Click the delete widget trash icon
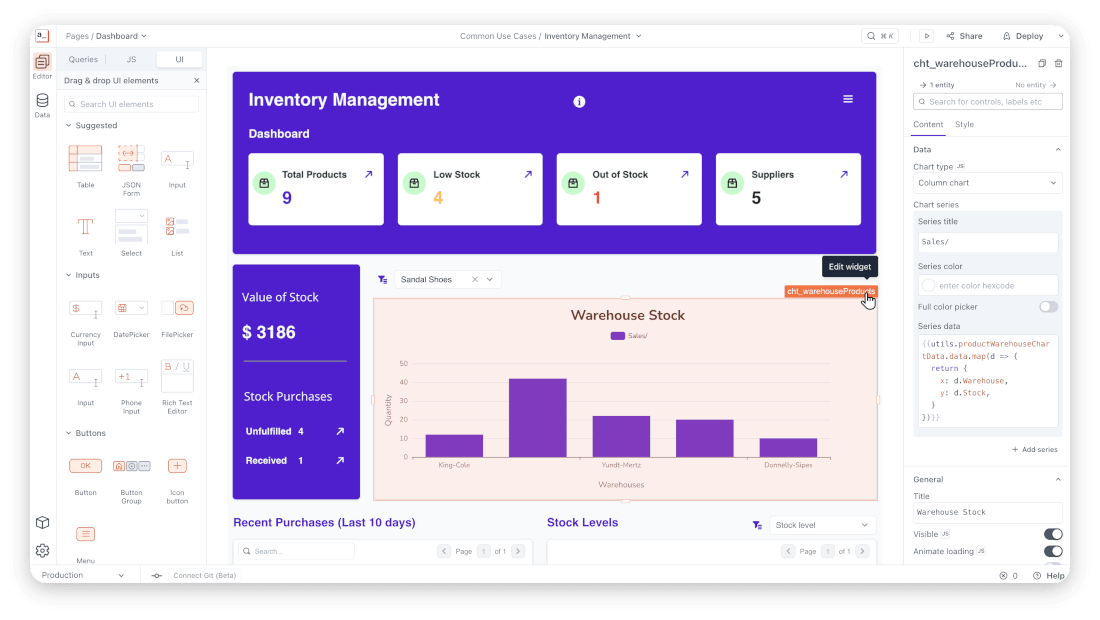The image size is (1100, 620). [x=1059, y=63]
